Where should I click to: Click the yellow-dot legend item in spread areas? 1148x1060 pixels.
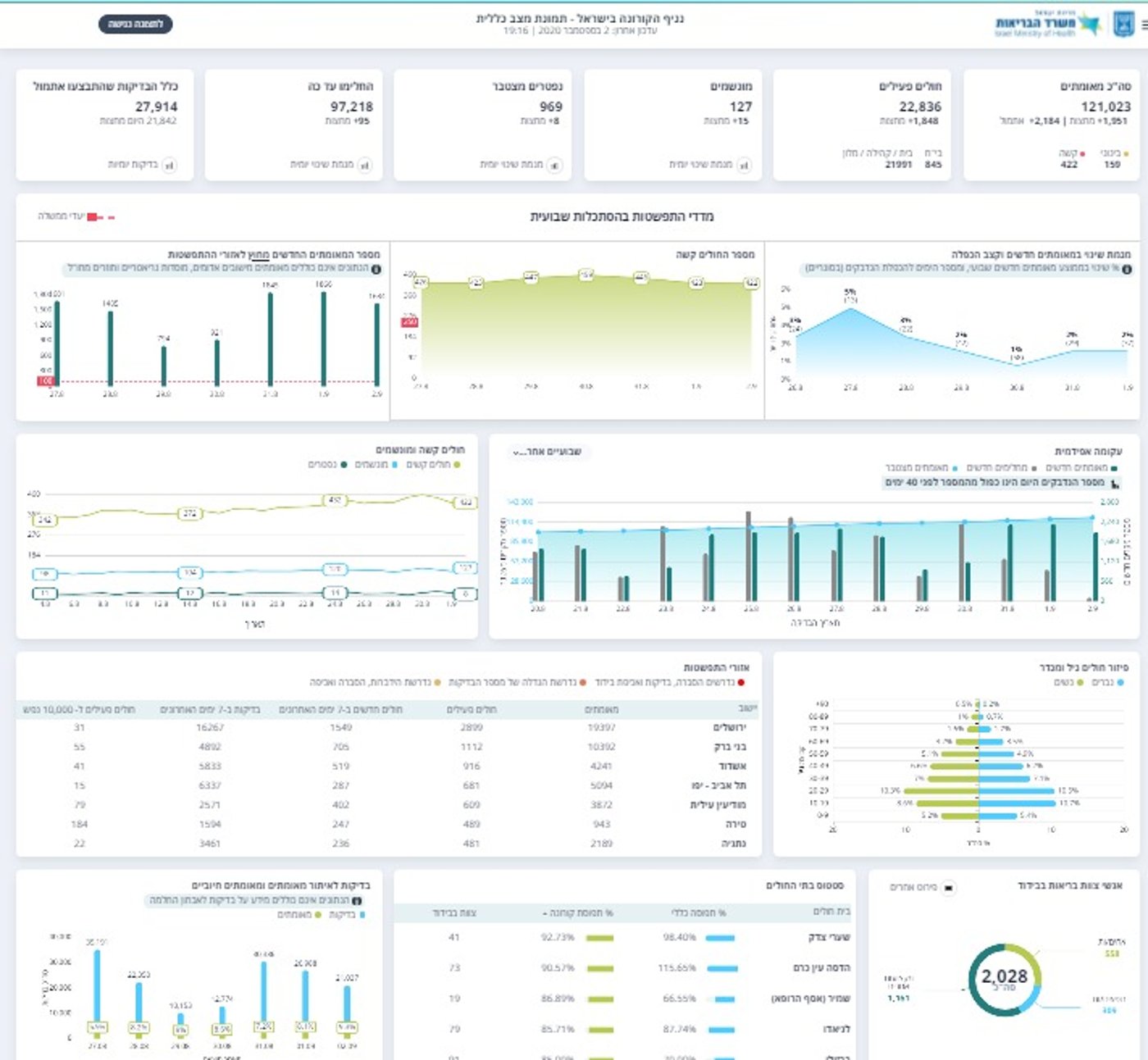375,682
